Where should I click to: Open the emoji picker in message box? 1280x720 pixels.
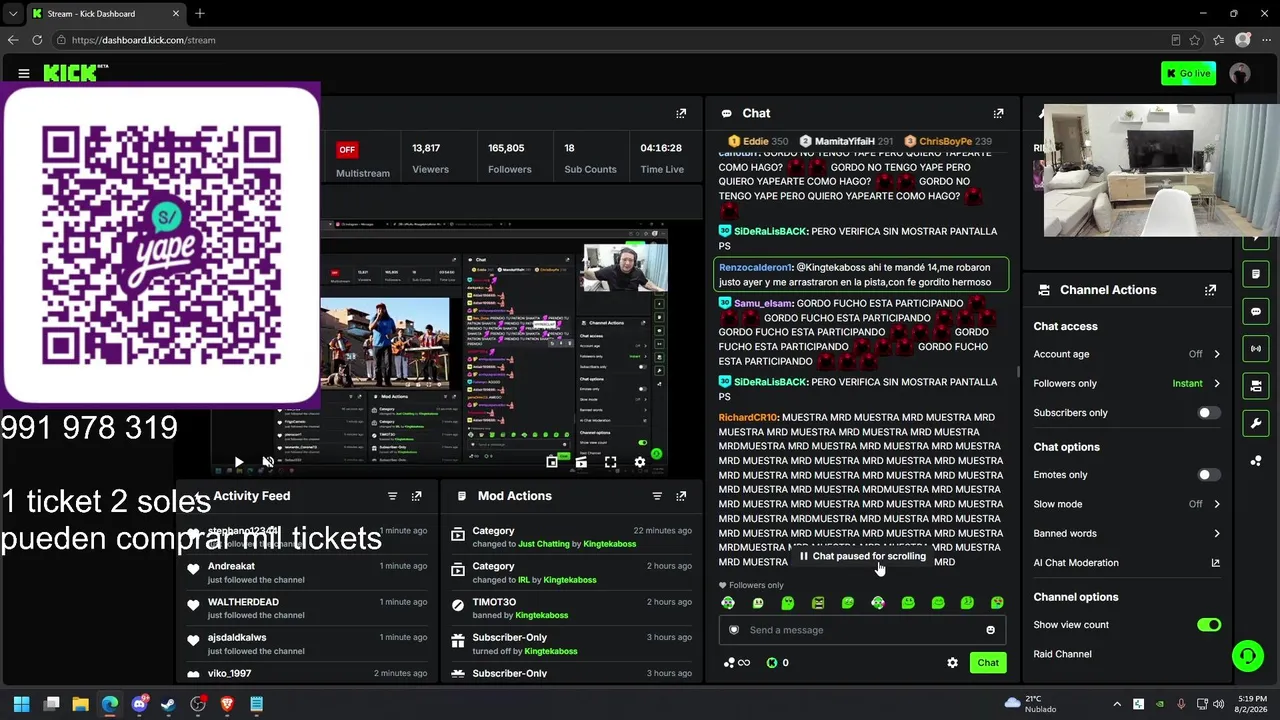point(991,630)
